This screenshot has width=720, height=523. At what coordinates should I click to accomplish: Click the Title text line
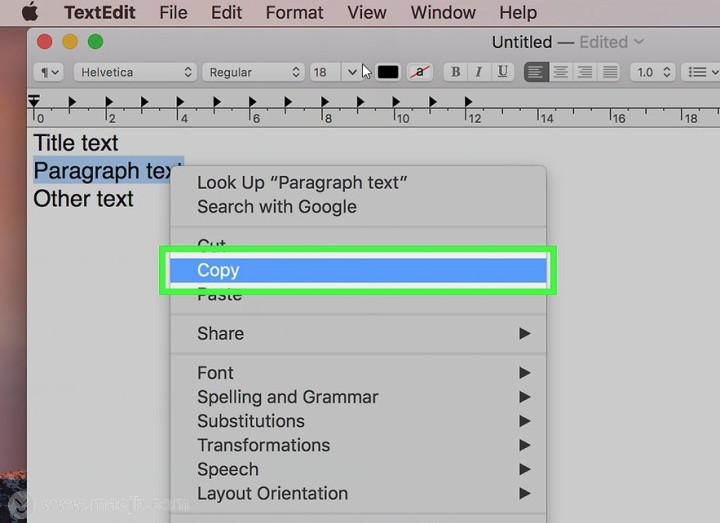[76, 143]
